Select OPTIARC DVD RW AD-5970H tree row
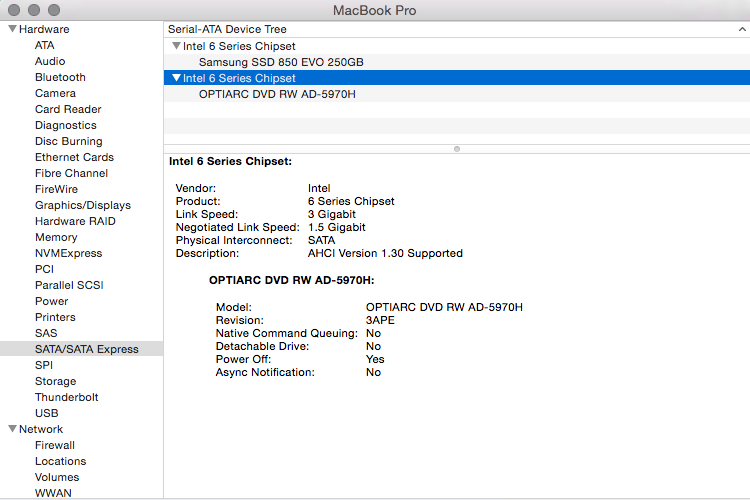 457,94
